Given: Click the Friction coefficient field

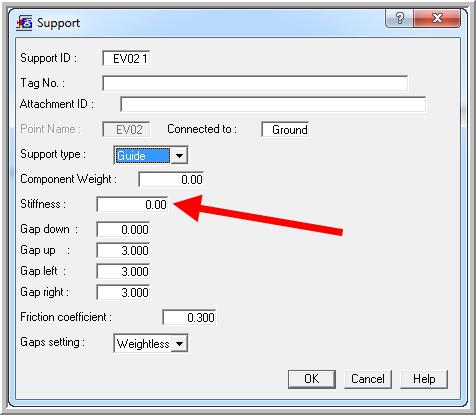Looking at the screenshot, I should click(189, 317).
